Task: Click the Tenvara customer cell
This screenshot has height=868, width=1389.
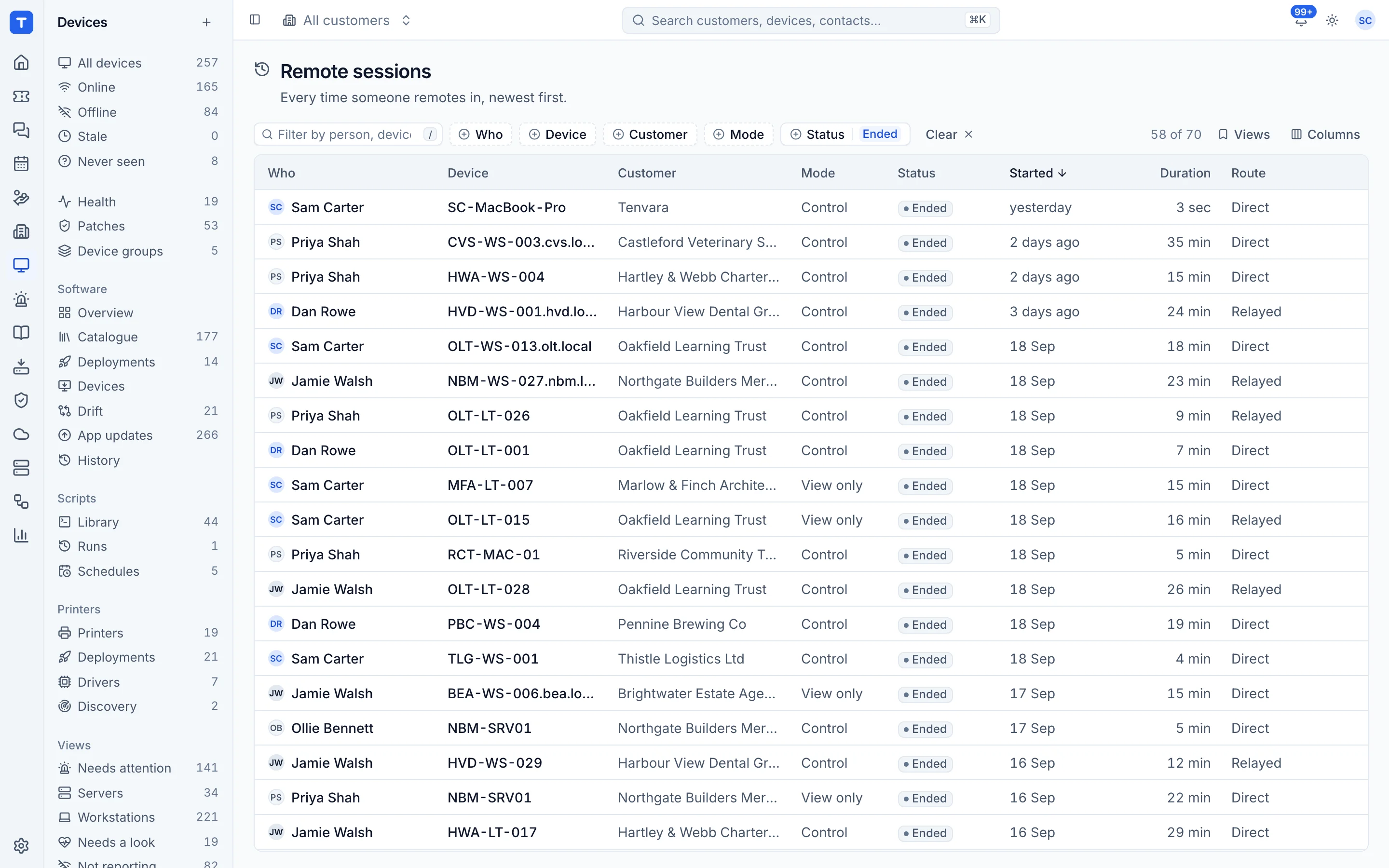Action: tap(643, 207)
